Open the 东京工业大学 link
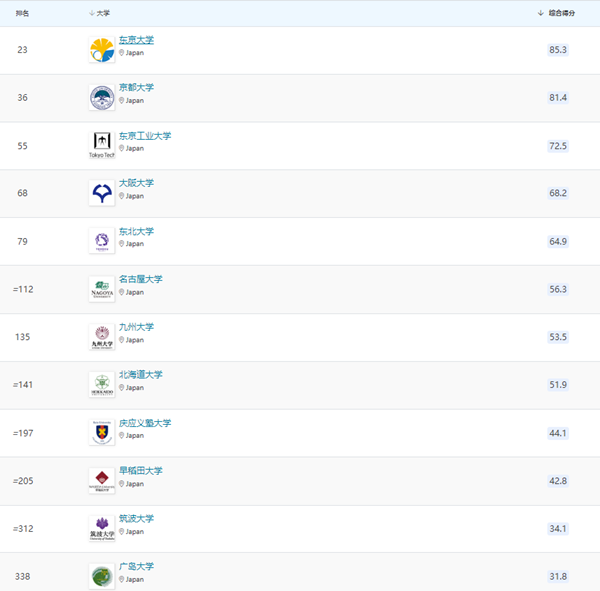Viewport: 600px width, 591px height. coord(145,136)
